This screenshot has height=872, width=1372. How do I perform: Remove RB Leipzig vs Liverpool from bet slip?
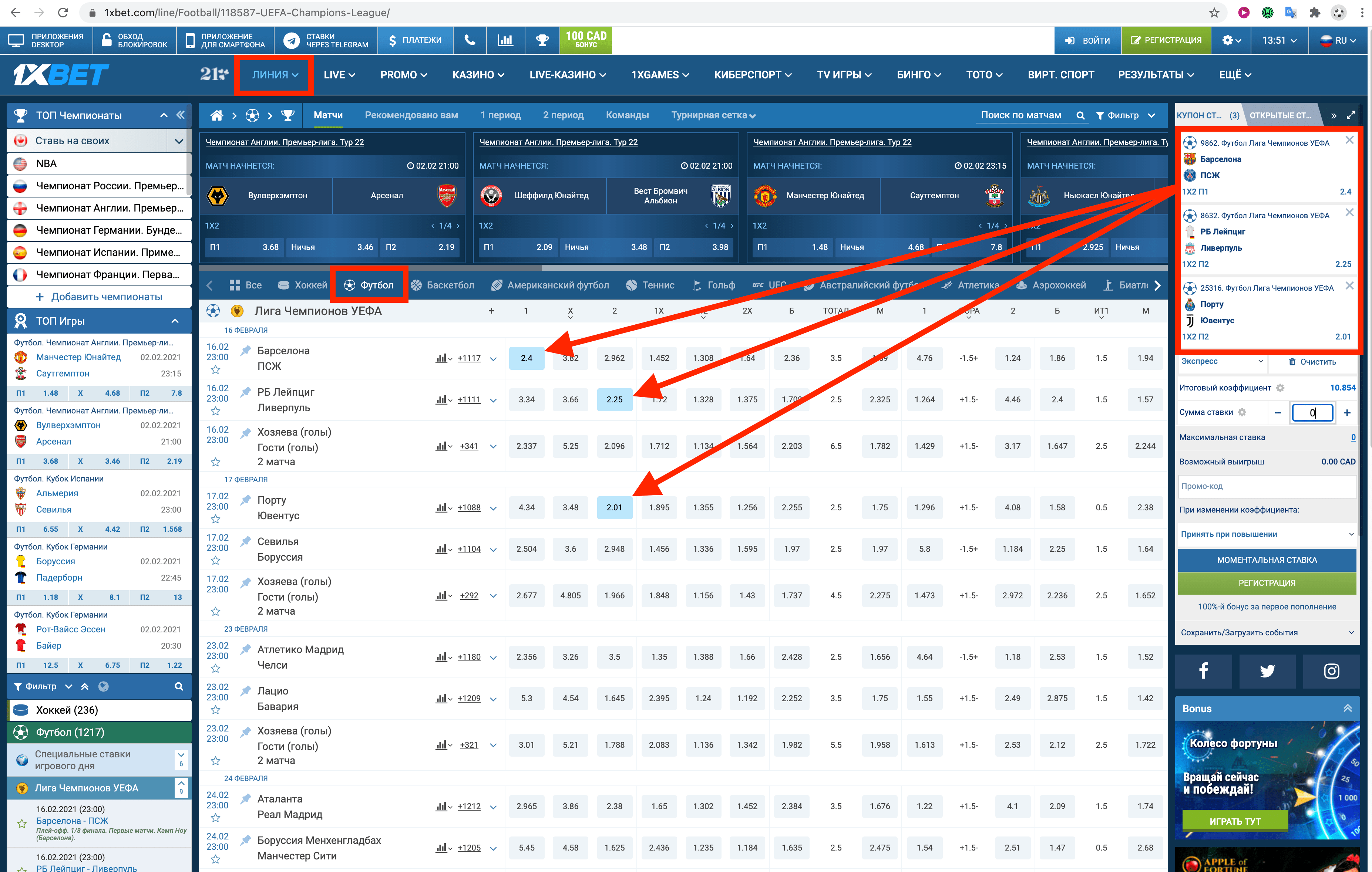click(x=1349, y=212)
